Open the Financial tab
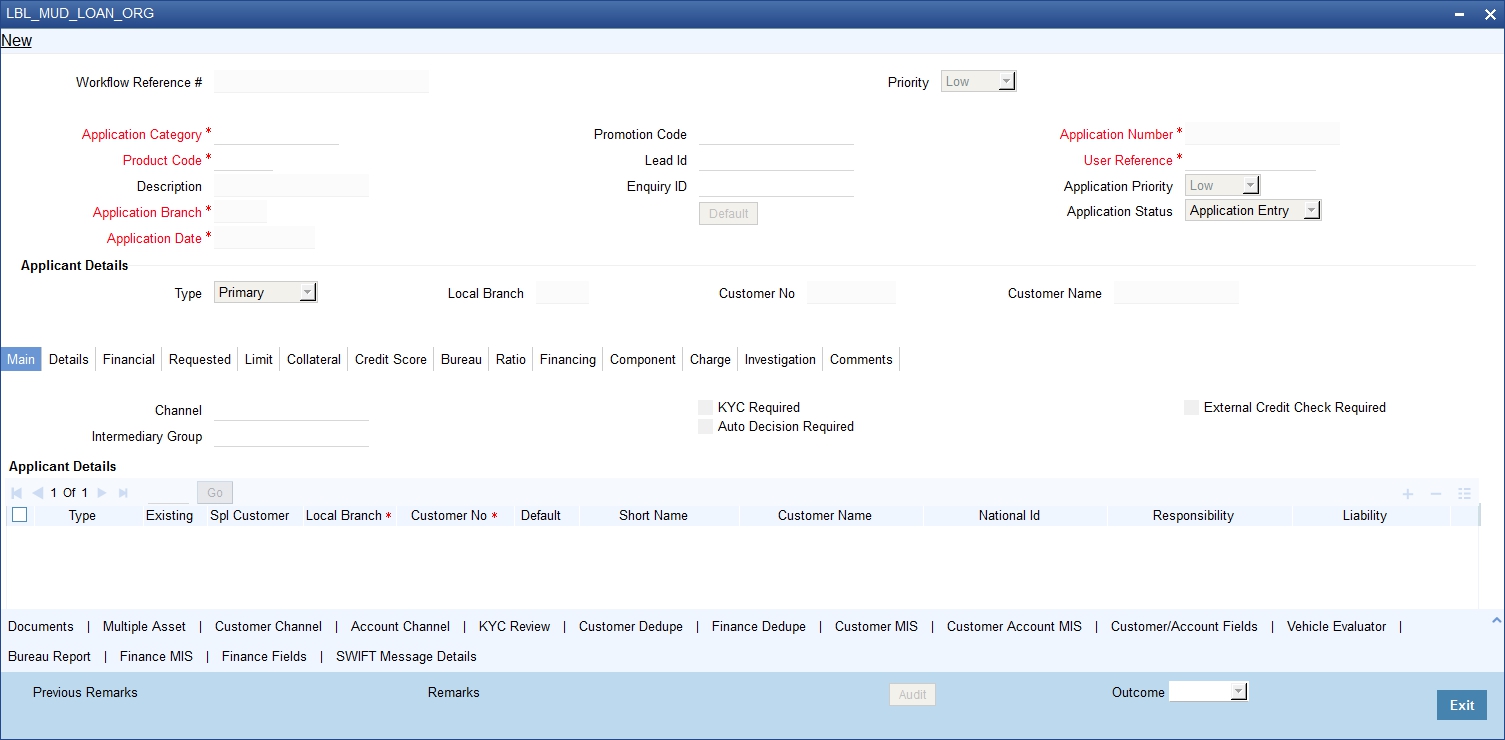 129,359
